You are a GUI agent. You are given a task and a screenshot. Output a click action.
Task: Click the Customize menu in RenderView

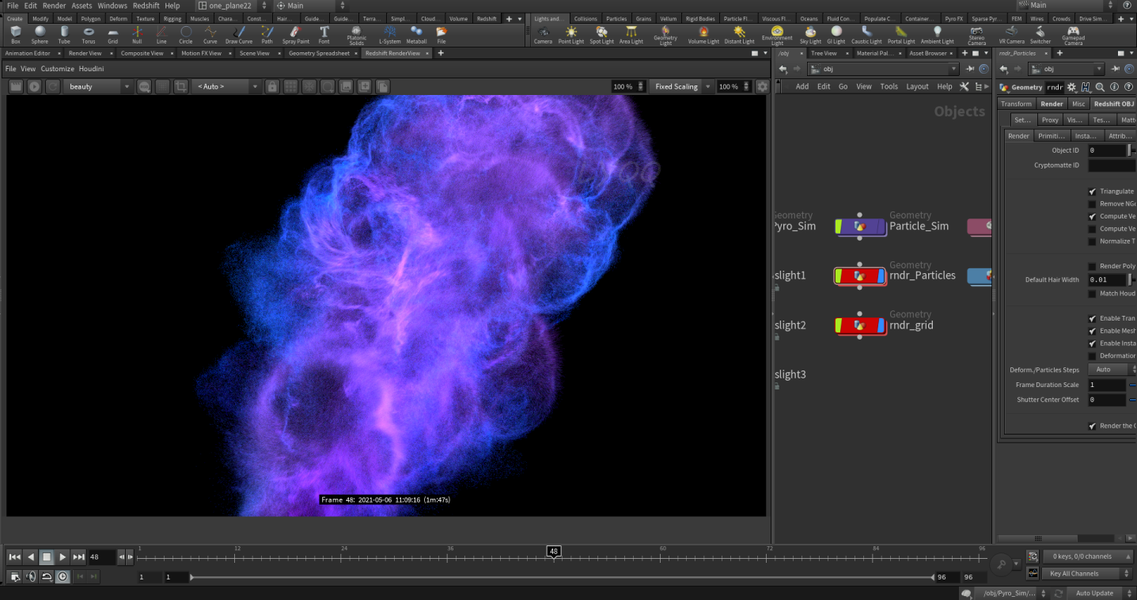(57, 69)
